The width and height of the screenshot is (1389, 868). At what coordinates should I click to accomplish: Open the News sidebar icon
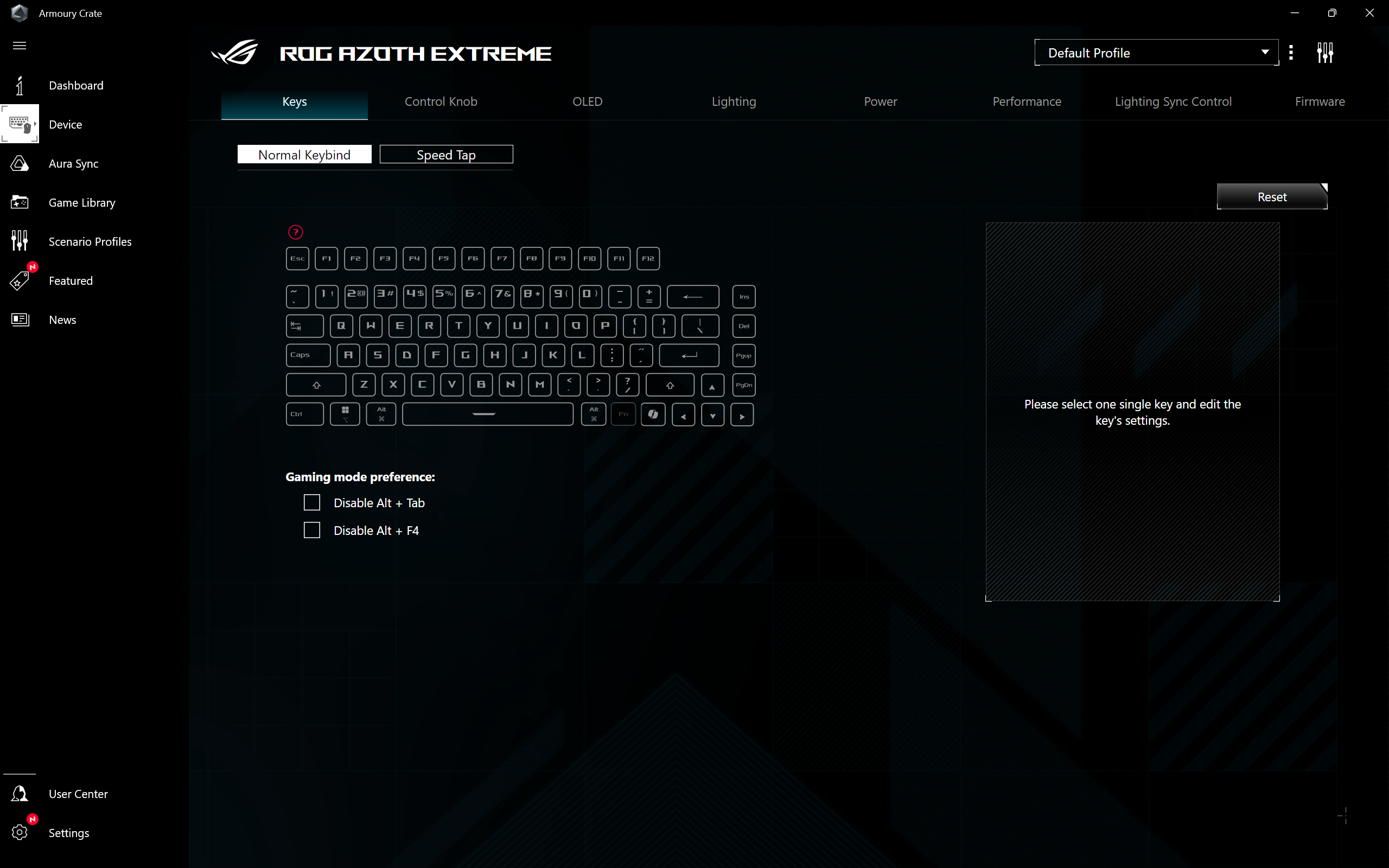coord(20,320)
